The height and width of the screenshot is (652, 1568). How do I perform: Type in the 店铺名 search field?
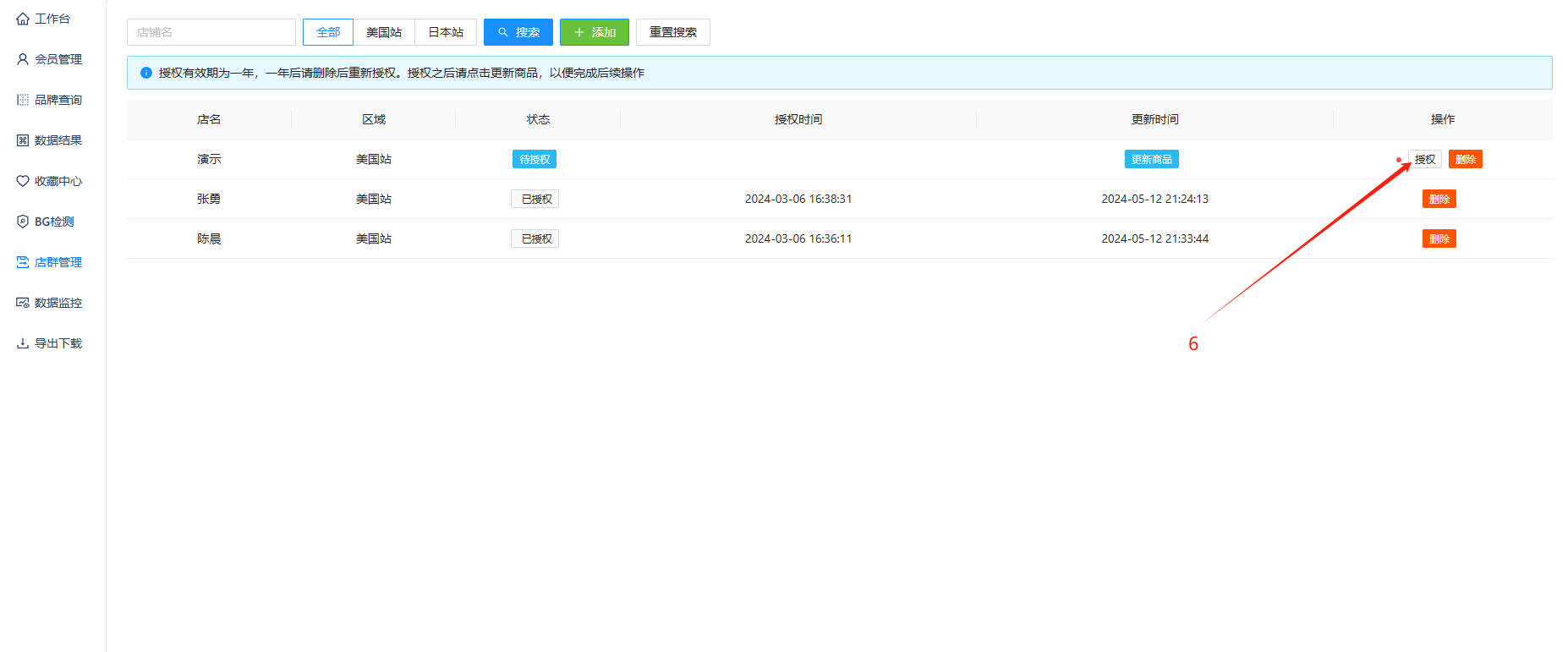click(211, 32)
